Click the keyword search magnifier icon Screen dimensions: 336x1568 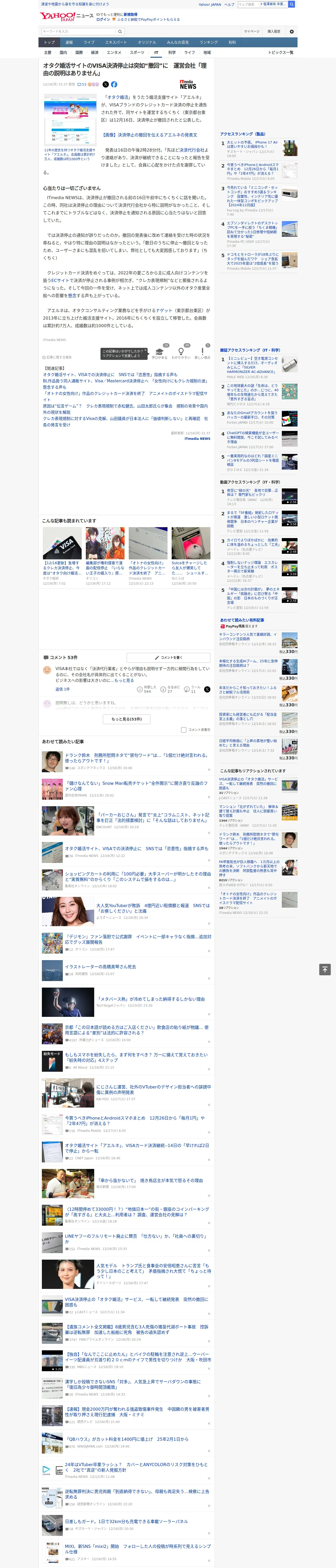tap(120, 32)
